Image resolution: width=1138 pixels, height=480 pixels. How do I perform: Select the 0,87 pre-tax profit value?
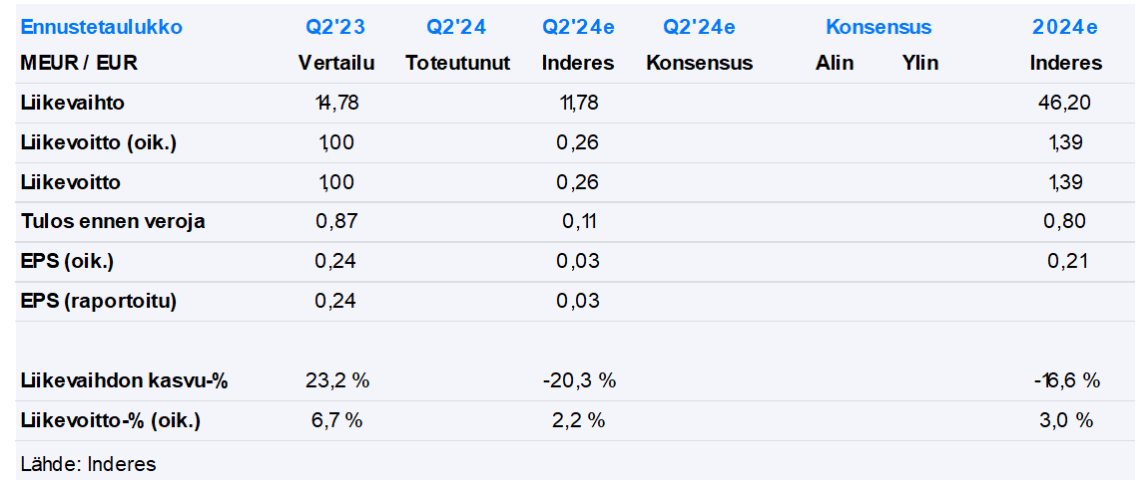[336, 221]
